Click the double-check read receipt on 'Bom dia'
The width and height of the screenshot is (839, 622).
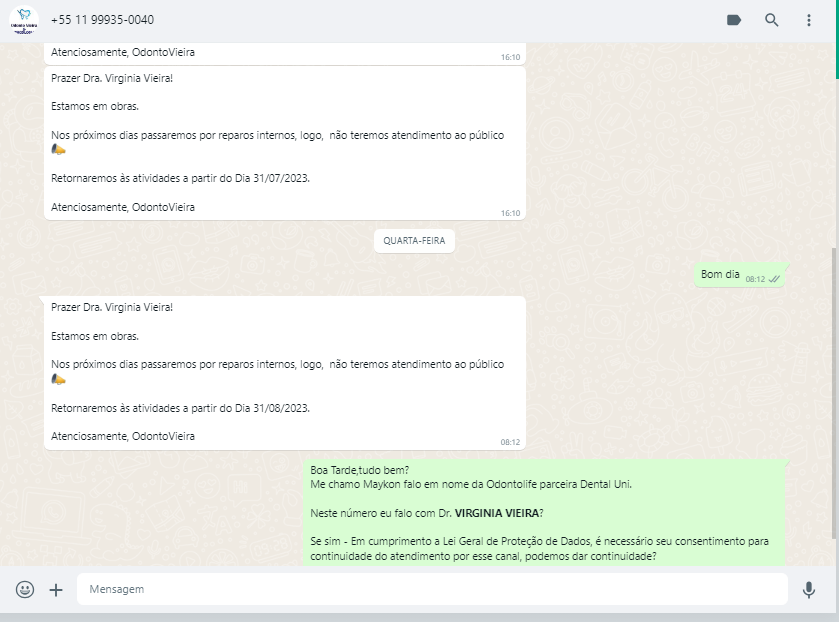click(774, 279)
